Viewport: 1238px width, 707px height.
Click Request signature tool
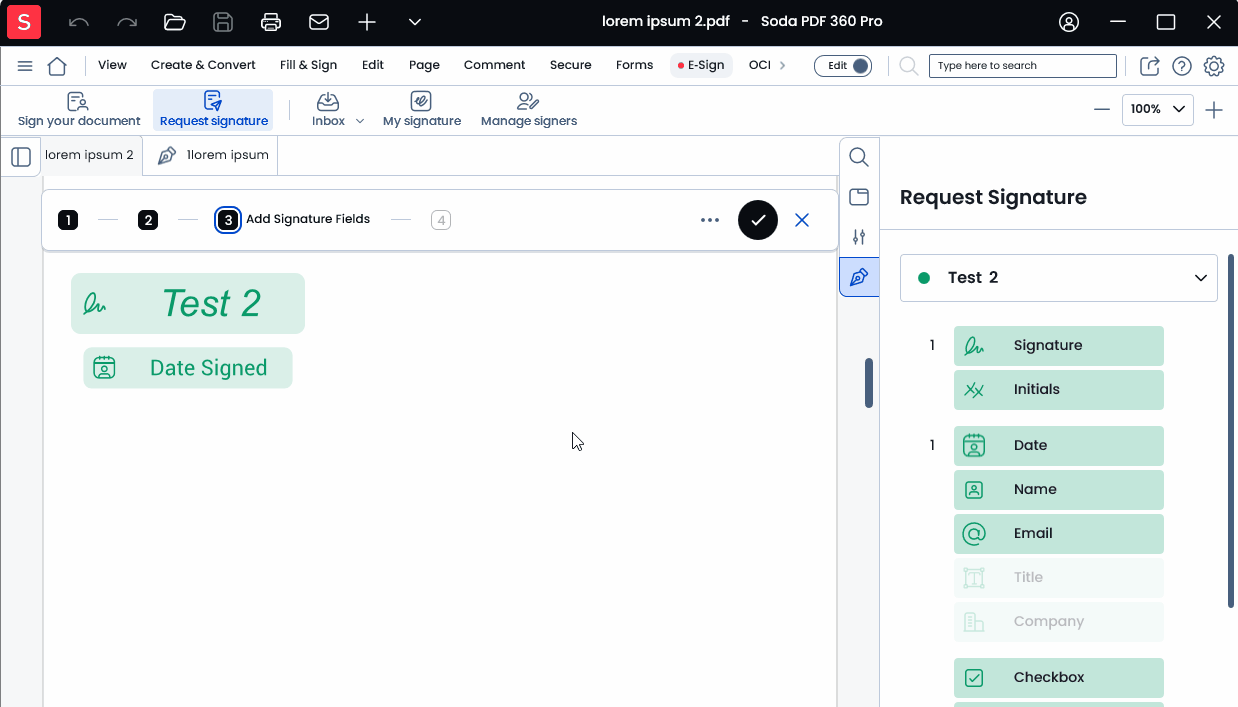pos(213,110)
